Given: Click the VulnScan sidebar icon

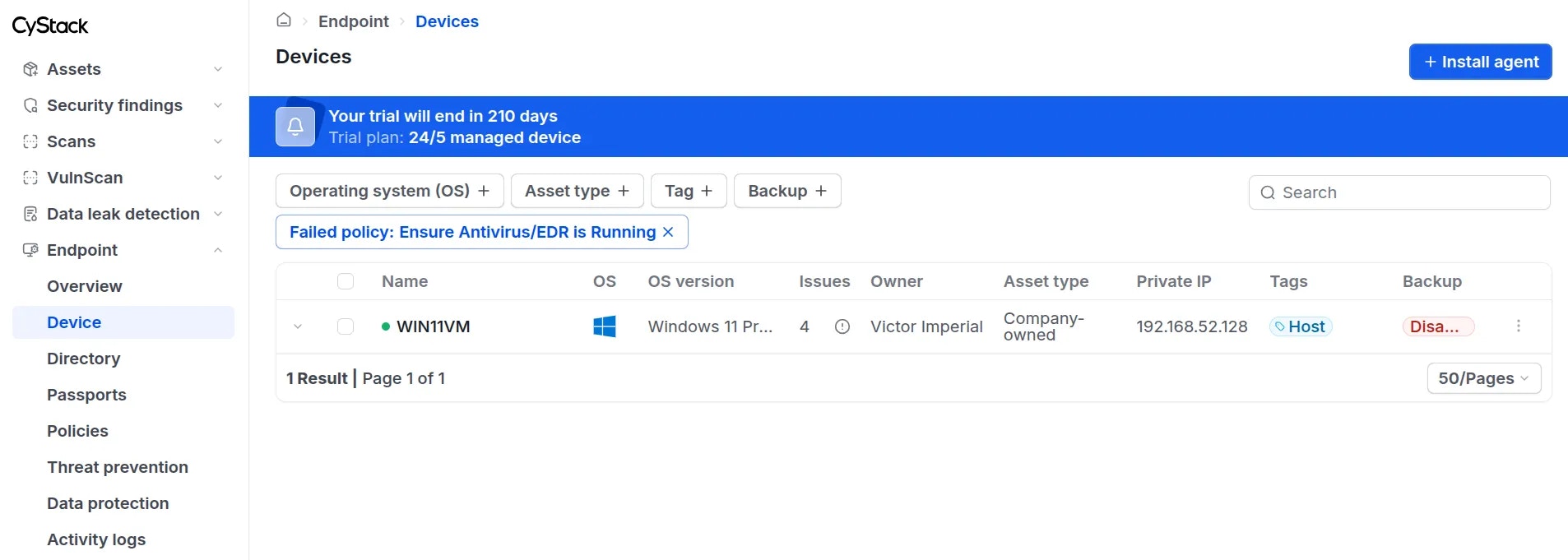Looking at the screenshot, I should [x=30, y=178].
